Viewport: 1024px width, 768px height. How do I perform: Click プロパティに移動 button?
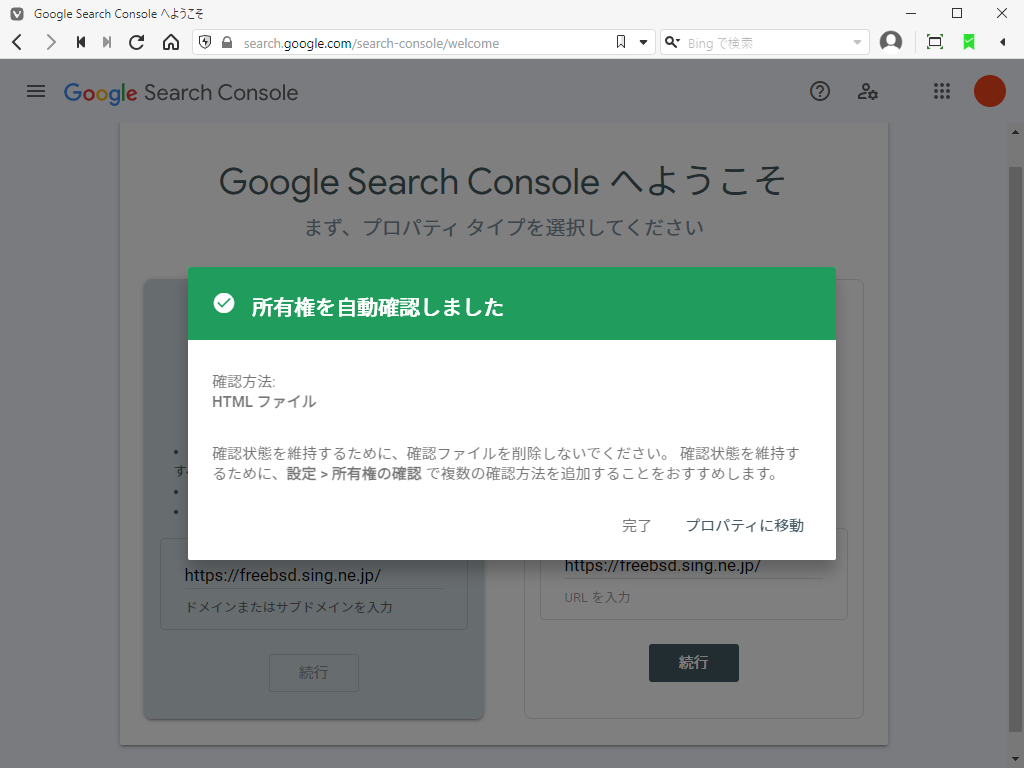(744, 525)
